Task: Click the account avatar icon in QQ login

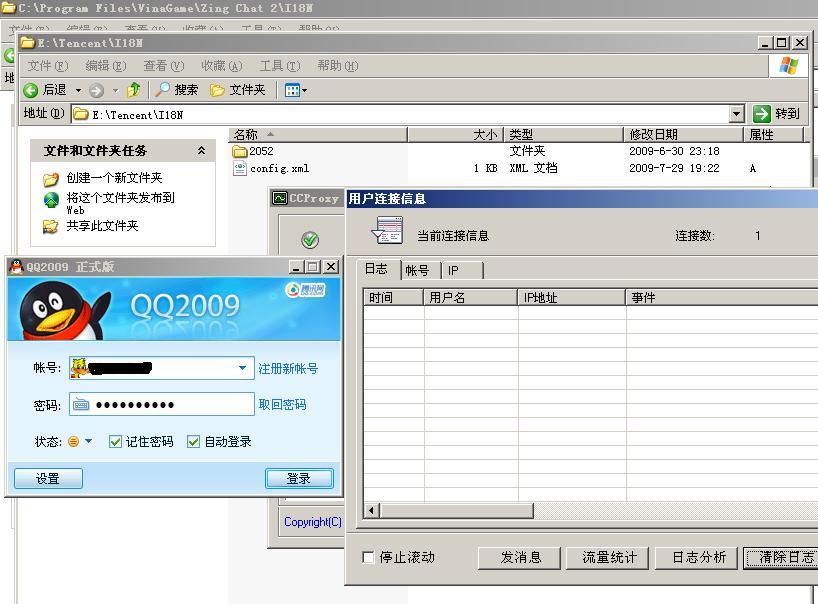Action: coord(79,368)
